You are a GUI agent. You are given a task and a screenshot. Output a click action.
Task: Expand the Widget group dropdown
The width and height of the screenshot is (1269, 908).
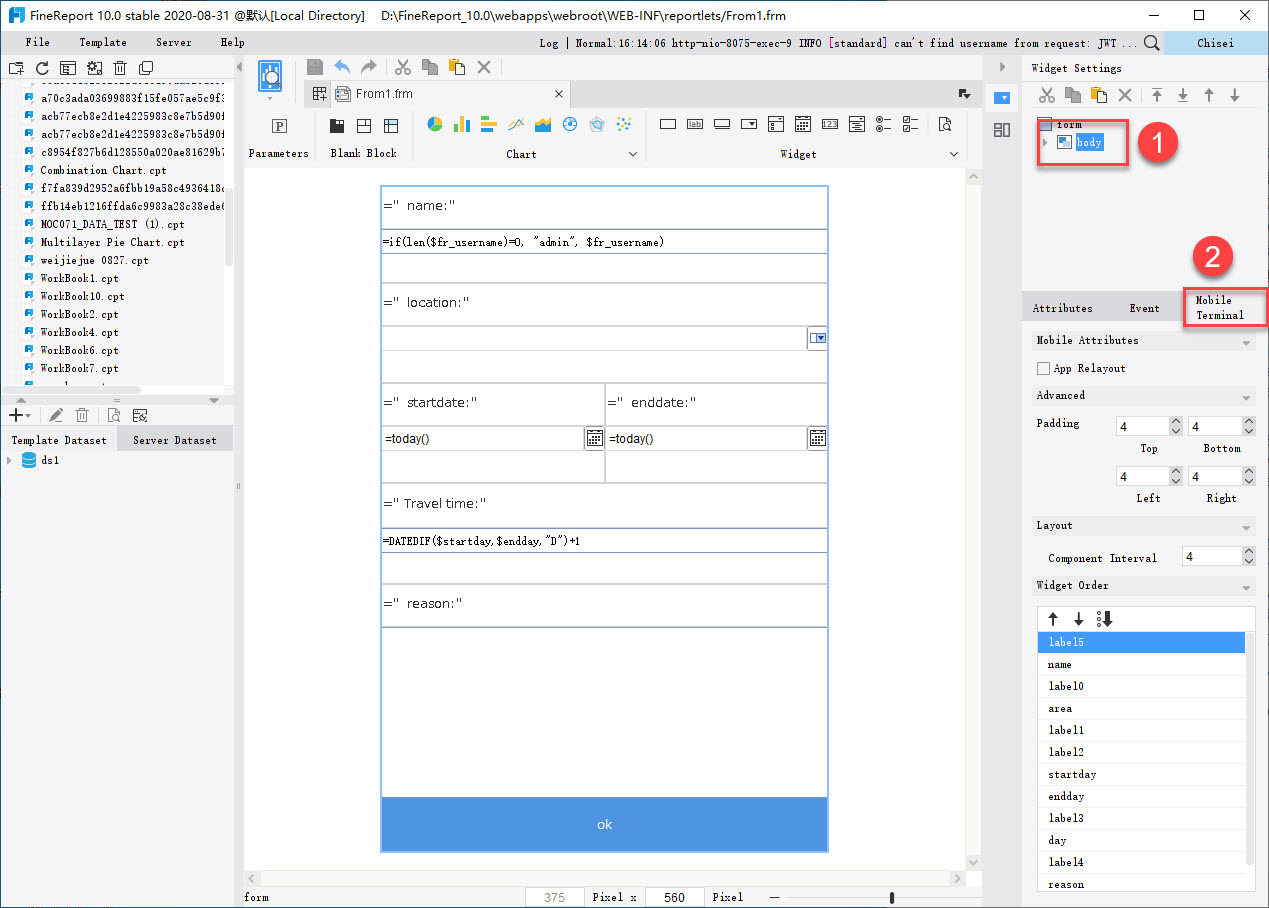[953, 154]
